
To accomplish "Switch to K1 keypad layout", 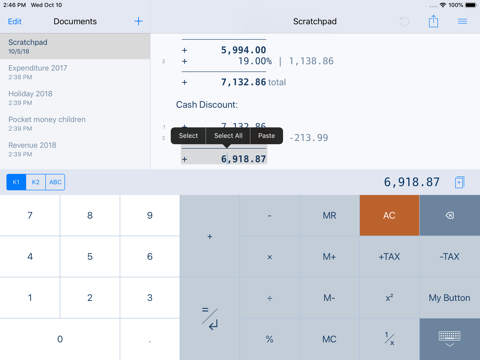I will [16, 182].
